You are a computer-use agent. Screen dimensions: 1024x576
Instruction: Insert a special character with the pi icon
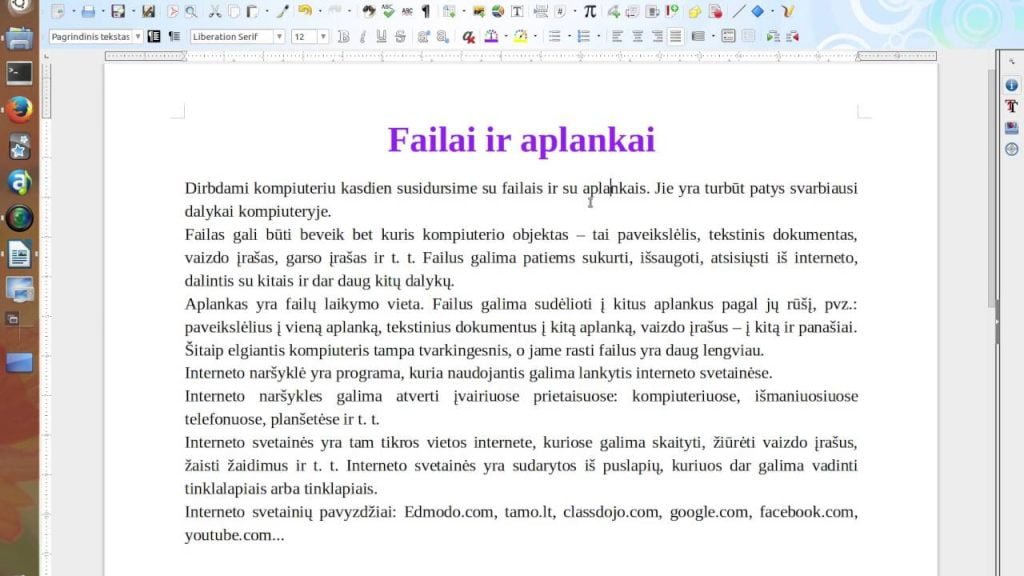point(590,11)
